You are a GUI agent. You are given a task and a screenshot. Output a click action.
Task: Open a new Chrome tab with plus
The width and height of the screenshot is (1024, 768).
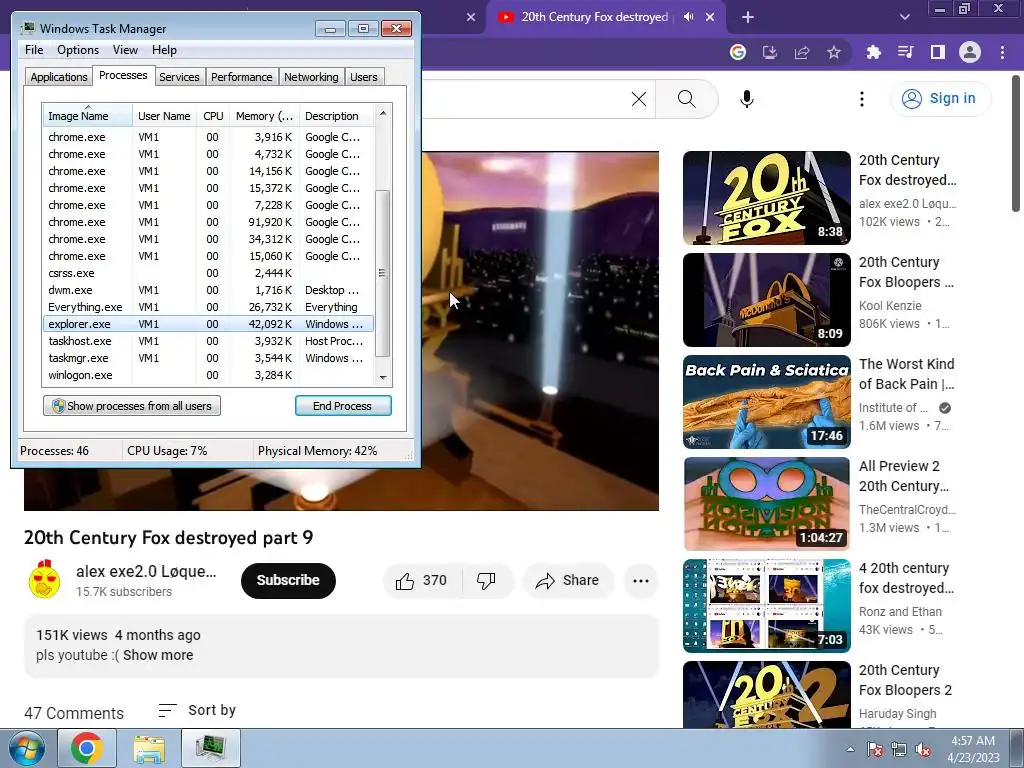[748, 17]
